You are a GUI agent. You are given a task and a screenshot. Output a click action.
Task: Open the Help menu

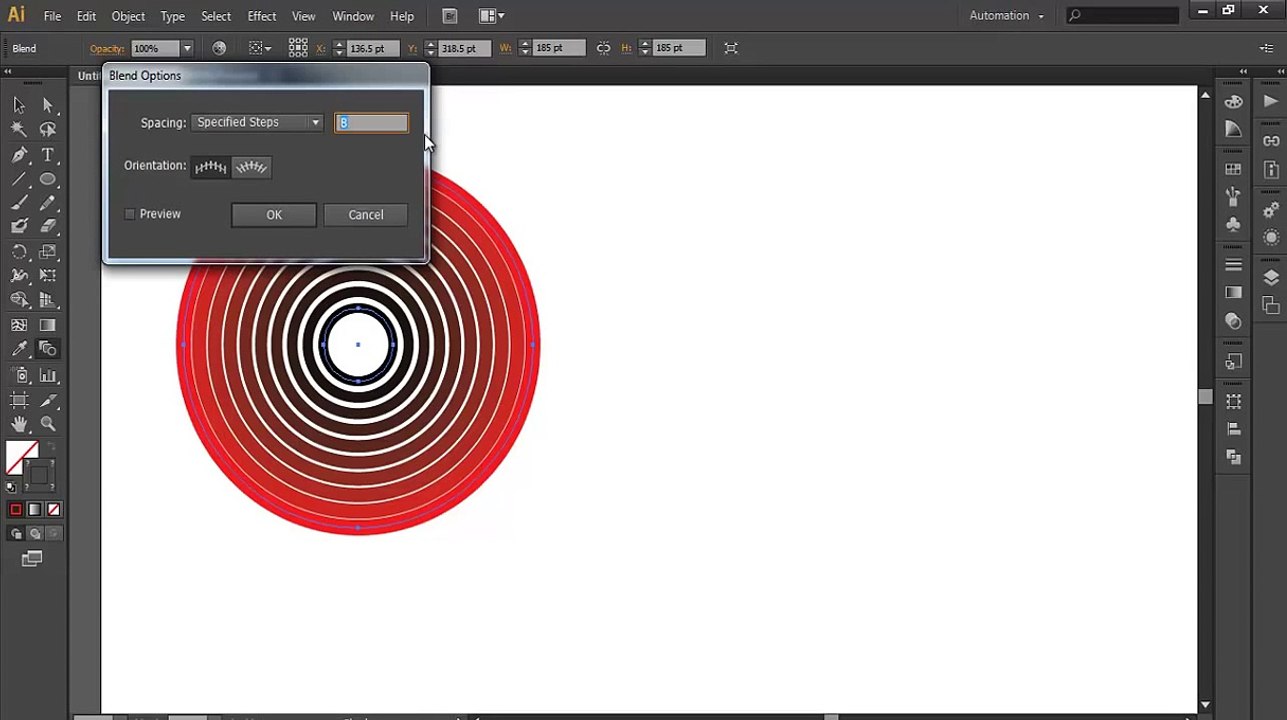point(402,16)
